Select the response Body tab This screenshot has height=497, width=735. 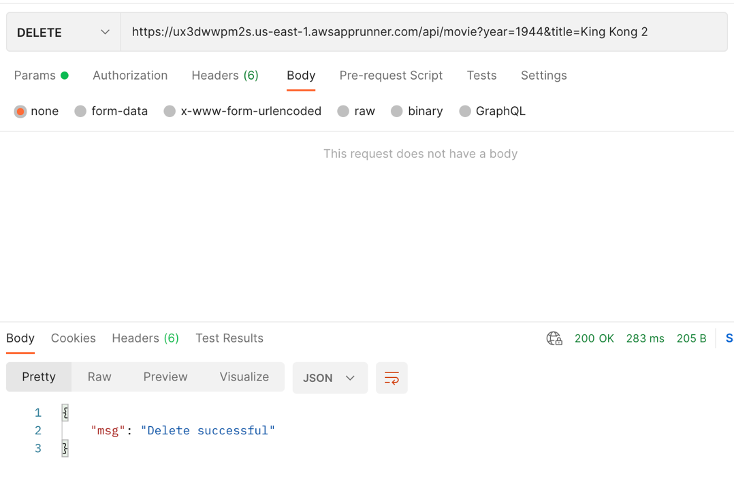click(20, 338)
